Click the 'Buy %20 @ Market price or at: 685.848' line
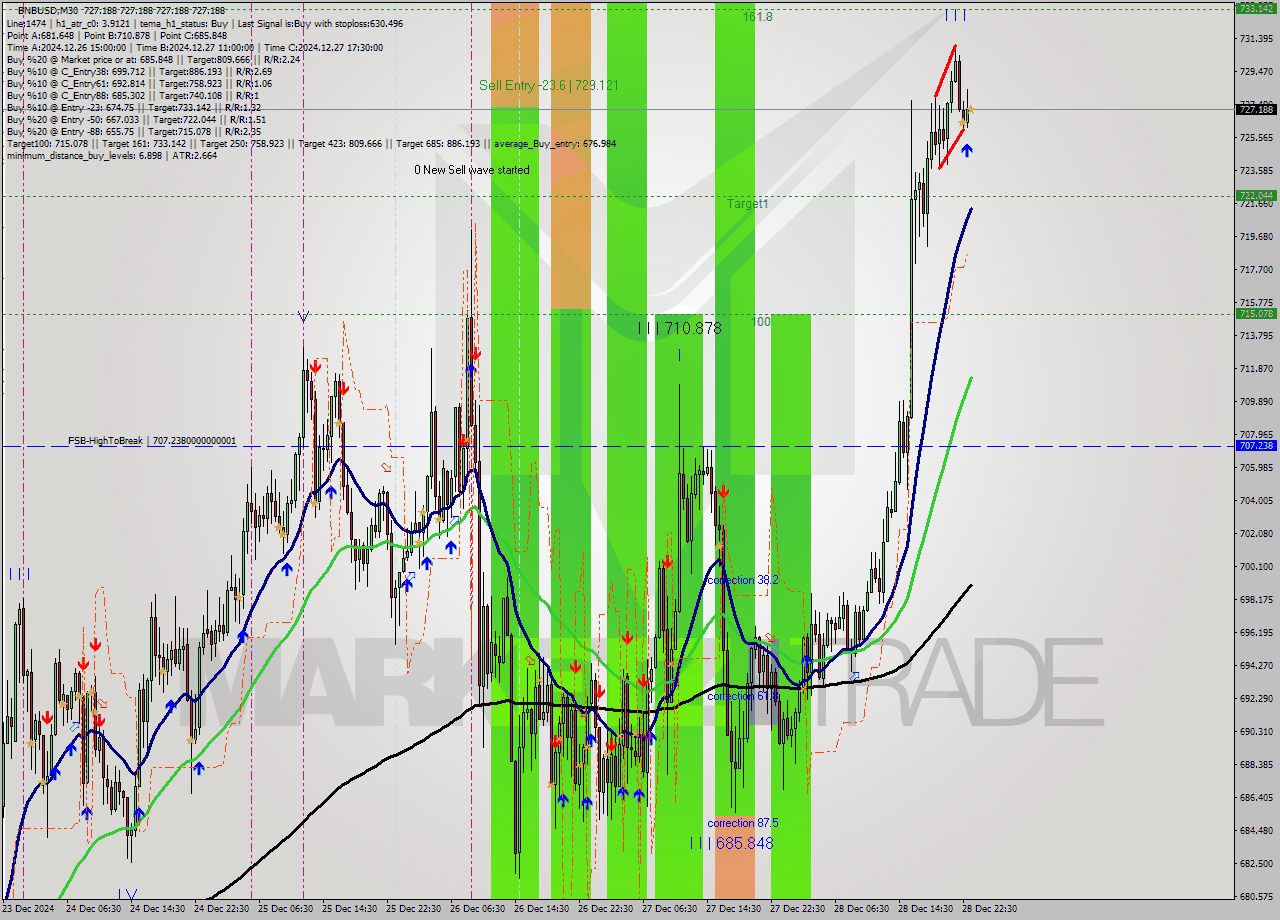 coord(154,59)
